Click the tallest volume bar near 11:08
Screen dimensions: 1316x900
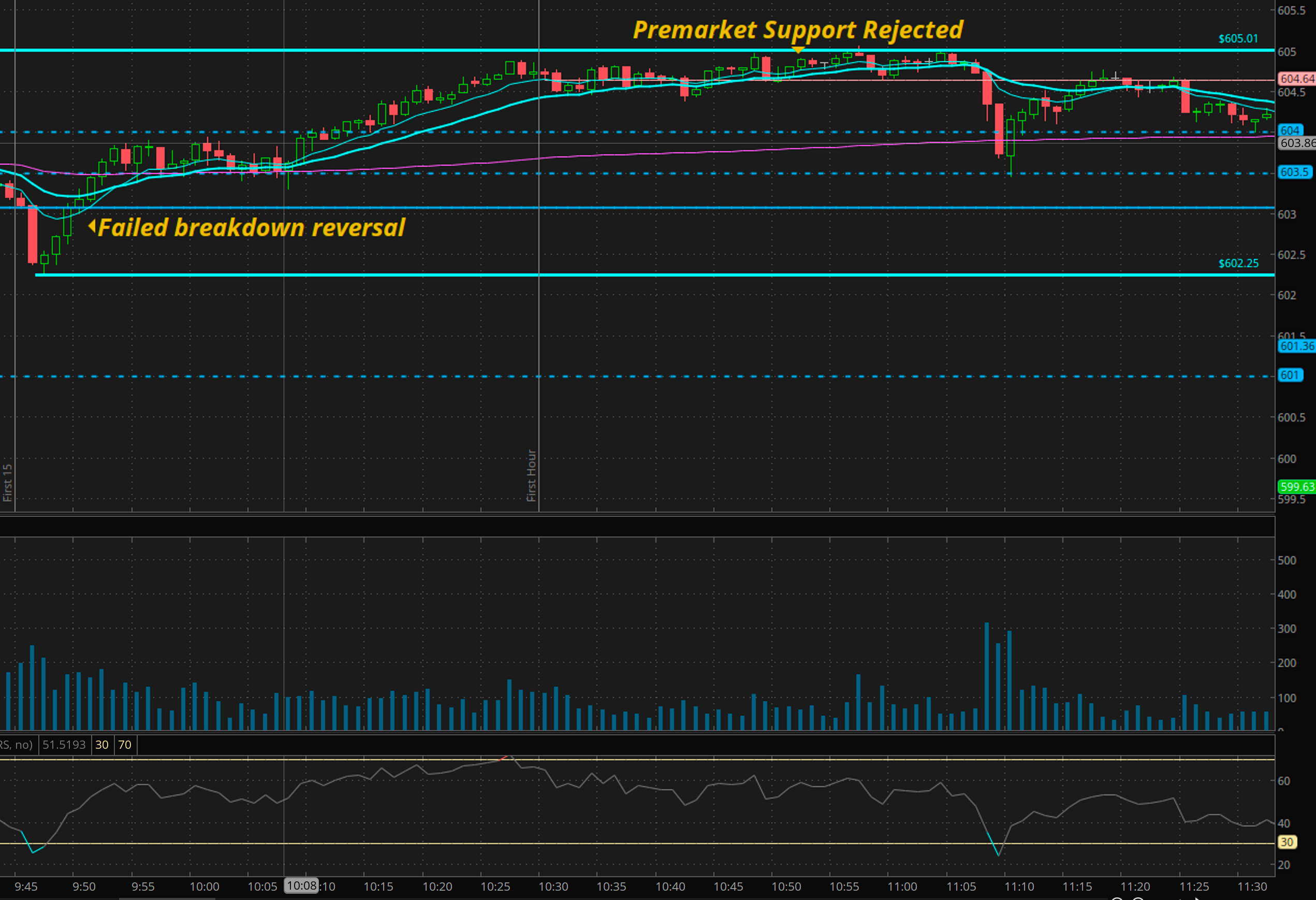(x=986, y=676)
